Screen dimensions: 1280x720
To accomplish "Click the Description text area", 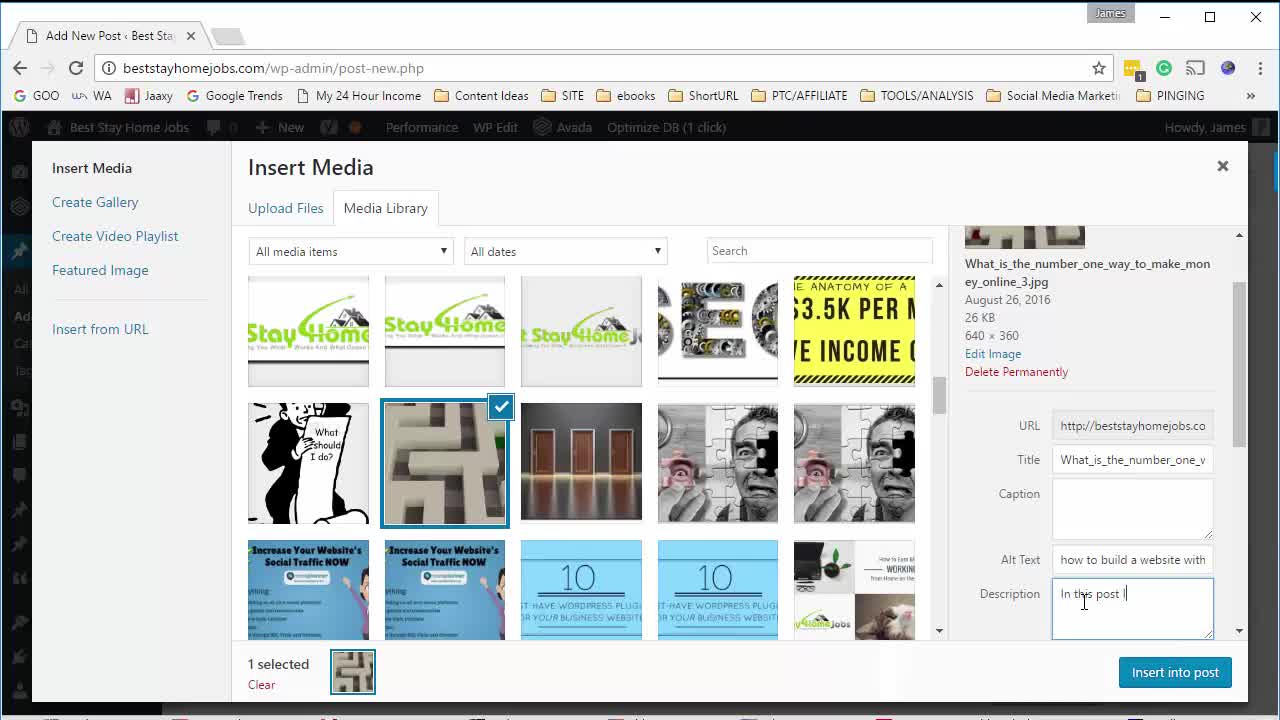I will (1132, 609).
